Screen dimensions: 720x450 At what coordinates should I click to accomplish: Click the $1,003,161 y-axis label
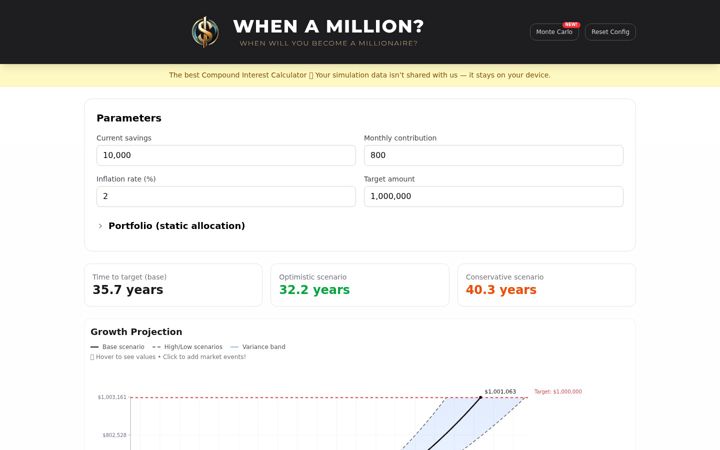(x=112, y=397)
